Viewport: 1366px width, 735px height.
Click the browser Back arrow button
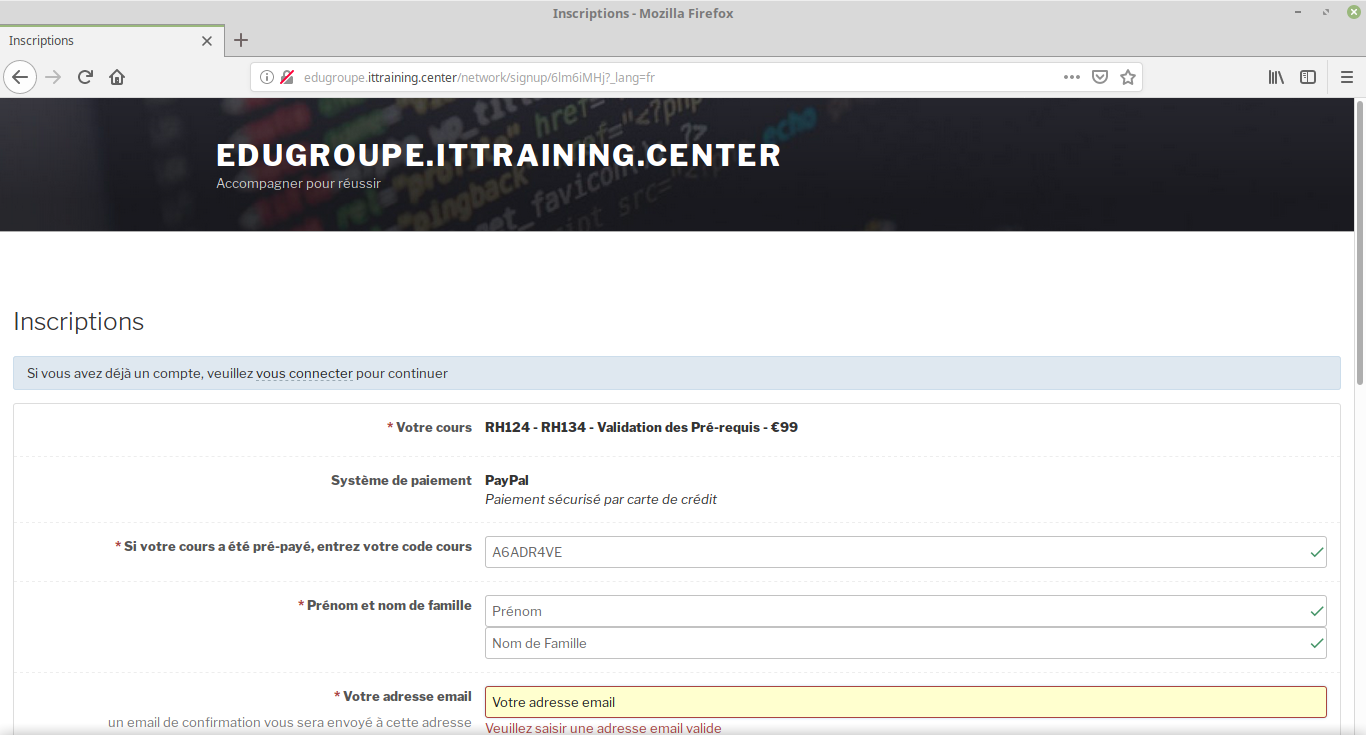pyautogui.click(x=20, y=77)
